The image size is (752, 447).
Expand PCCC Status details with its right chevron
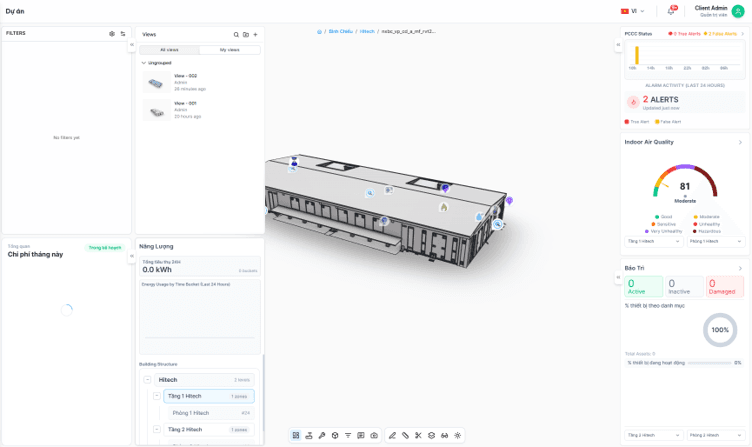point(742,34)
